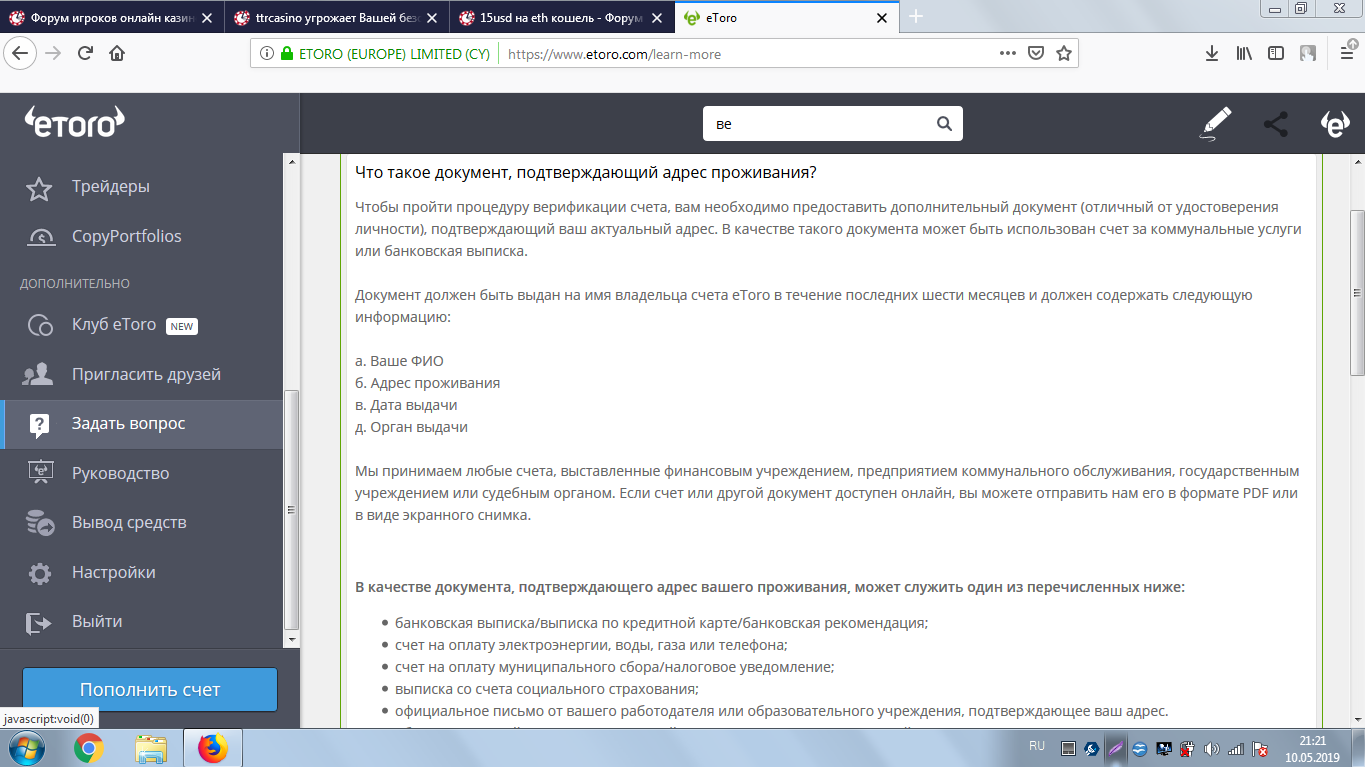This screenshot has width=1365, height=767.
Task: Click the Пополнить счет button
Action: (x=150, y=690)
